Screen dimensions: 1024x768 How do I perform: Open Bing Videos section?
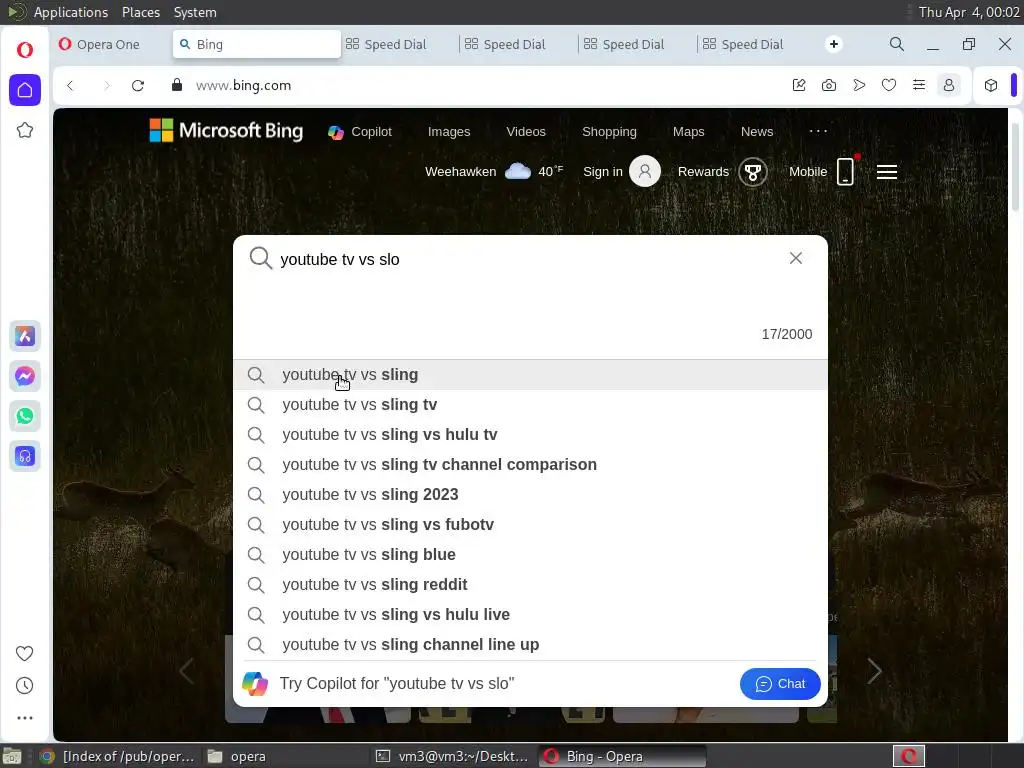[526, 131]
